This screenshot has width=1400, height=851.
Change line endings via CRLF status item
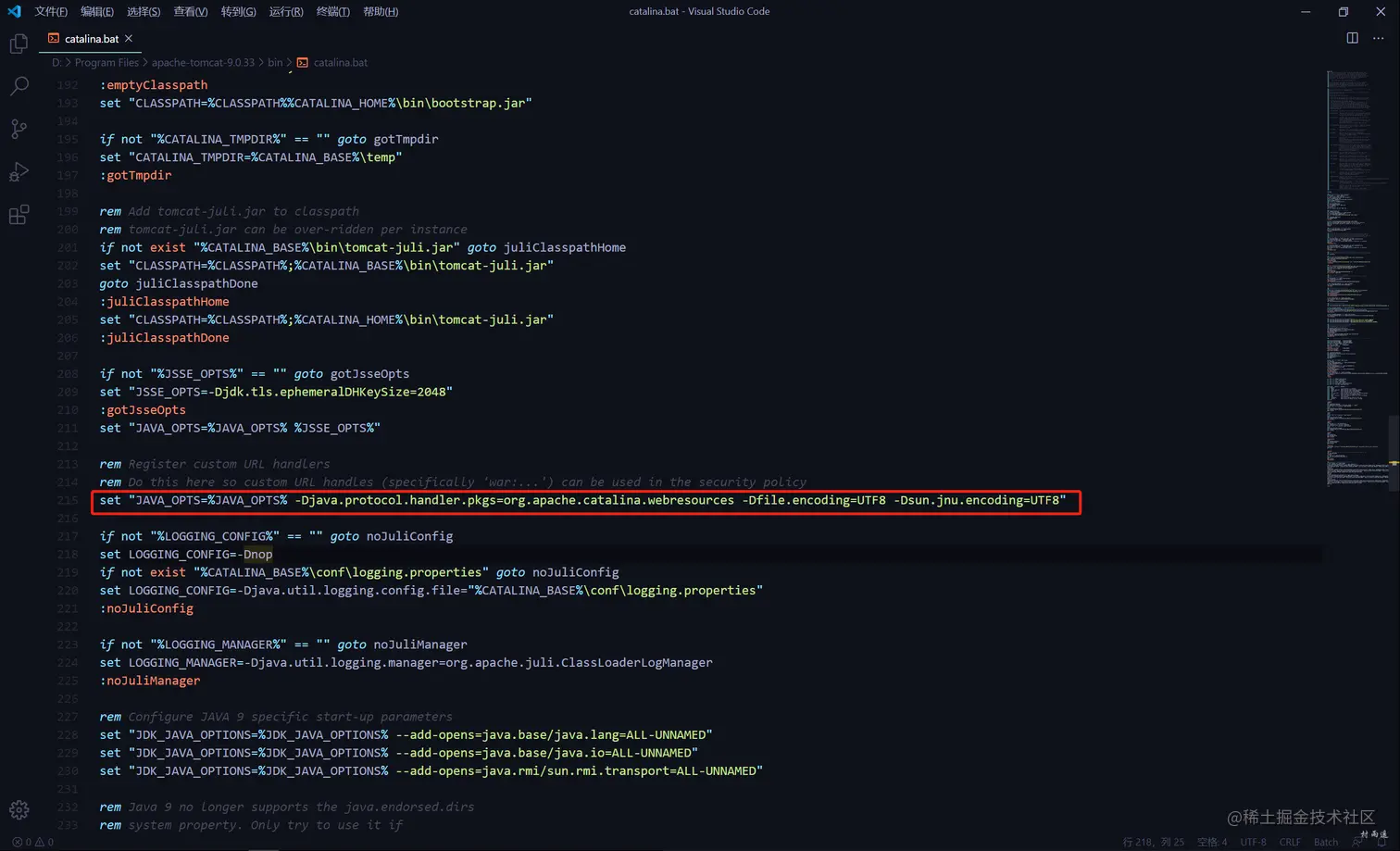click(1290, 842)
